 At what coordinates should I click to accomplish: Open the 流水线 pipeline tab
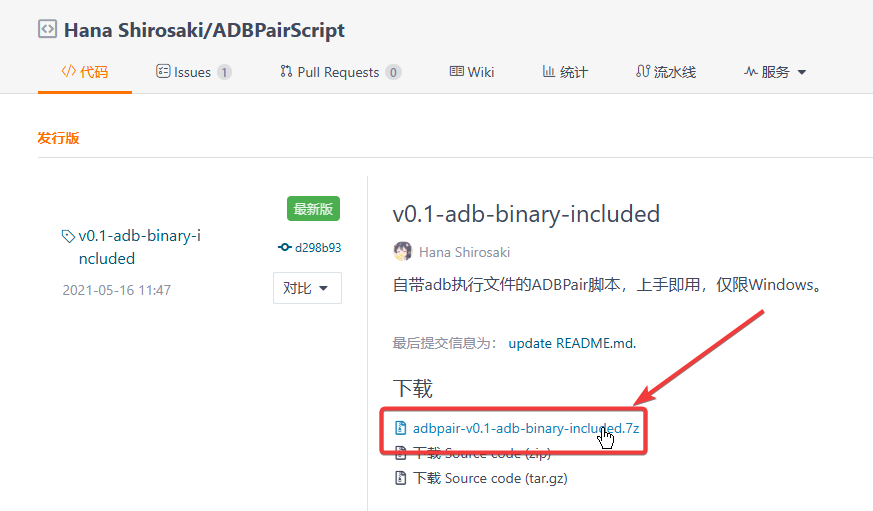[666, 72]
